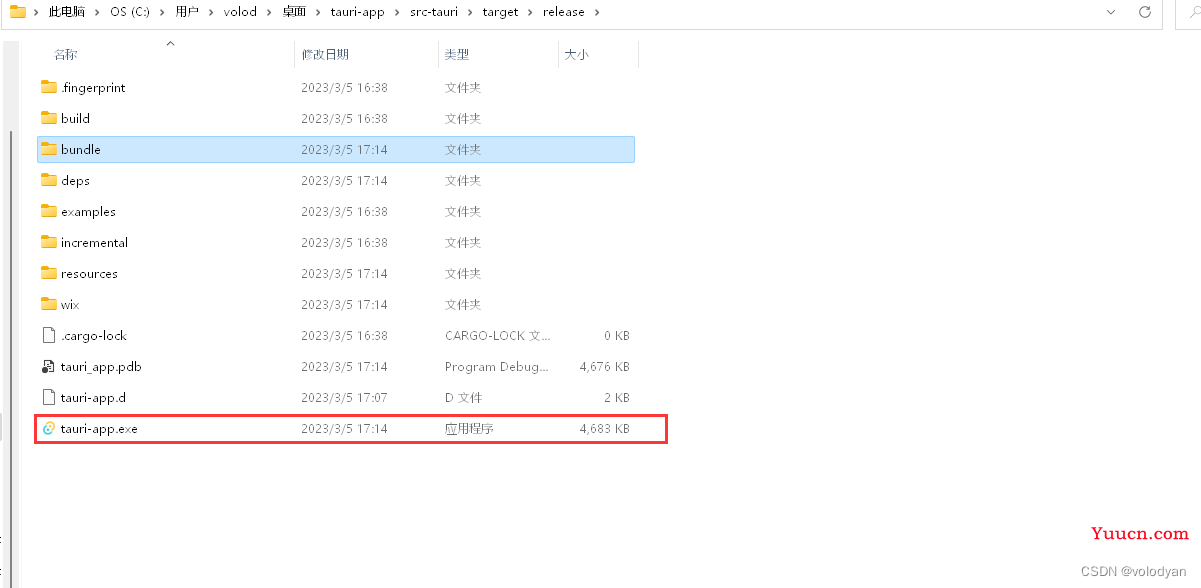Click the 4,676 KB size value

click(604, 366)
